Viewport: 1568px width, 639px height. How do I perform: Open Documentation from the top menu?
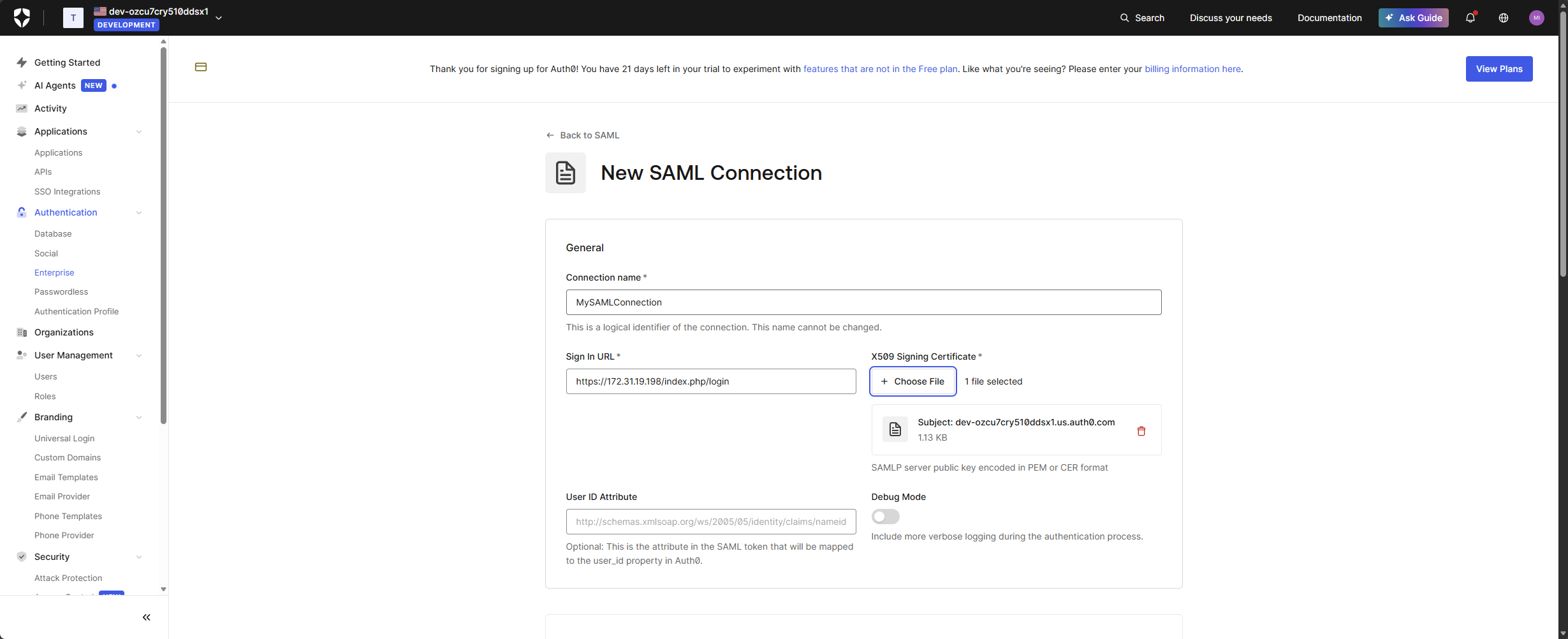pyautogui.click(x=1330, y=18)
